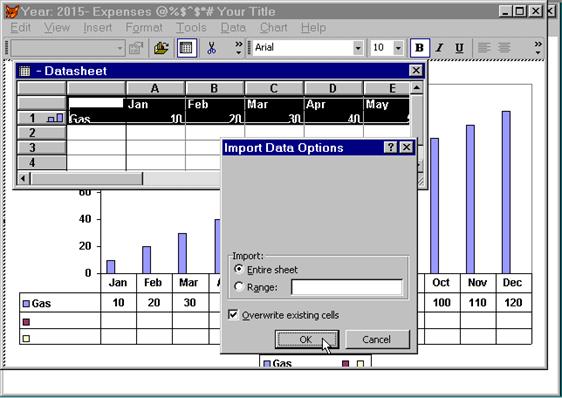Click the fox application icon in title bar

[x=11, y=11]
